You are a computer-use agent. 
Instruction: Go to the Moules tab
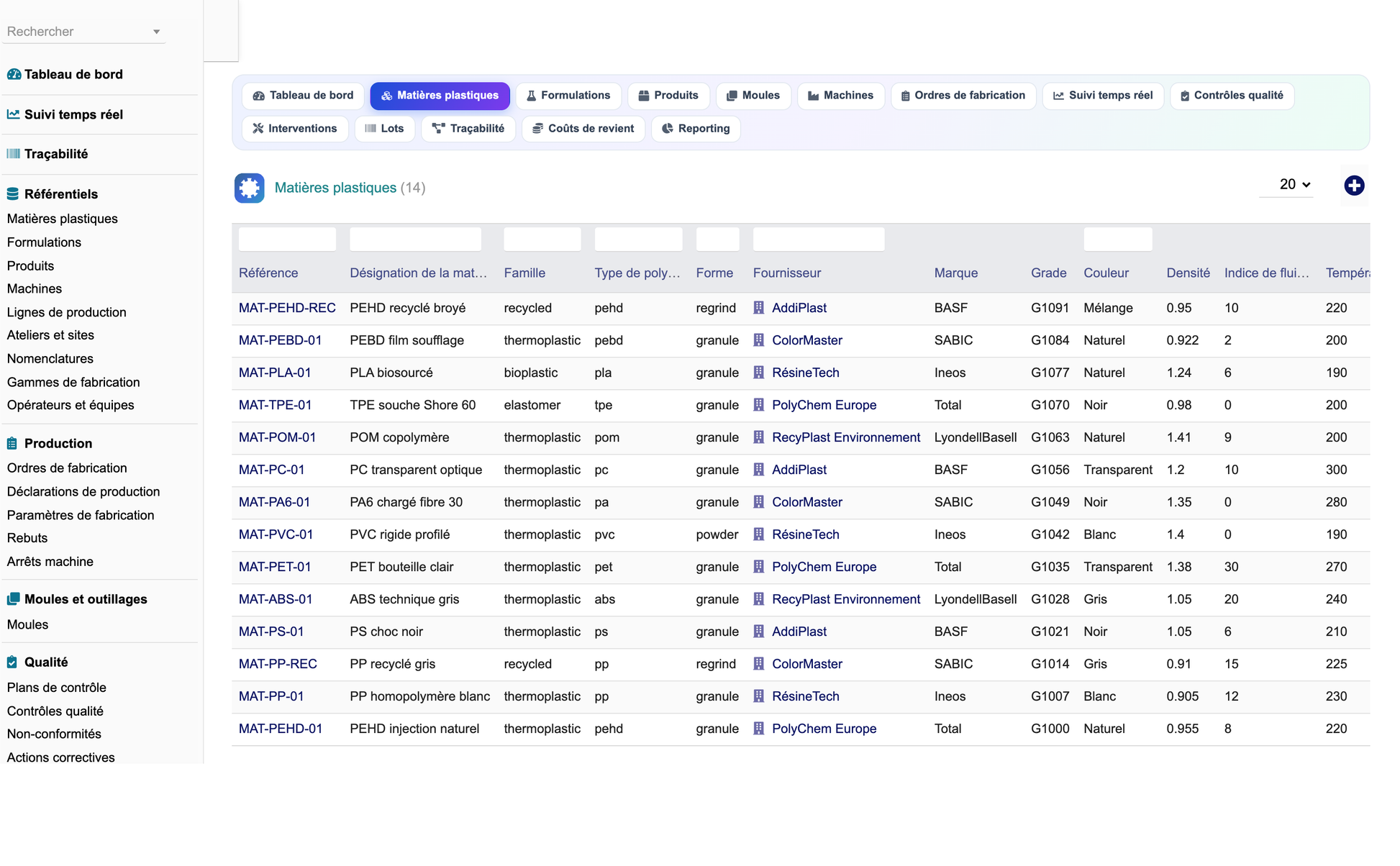753,96
